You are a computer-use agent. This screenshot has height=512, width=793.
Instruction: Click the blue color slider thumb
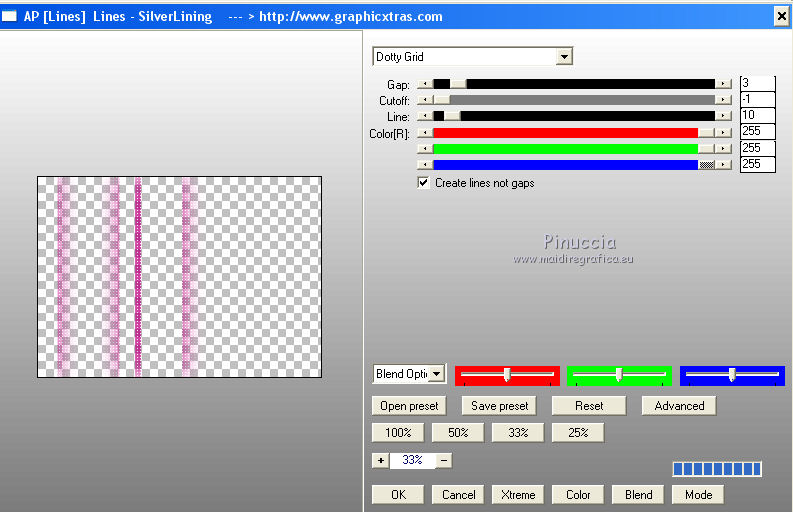[x=707, y=165]
